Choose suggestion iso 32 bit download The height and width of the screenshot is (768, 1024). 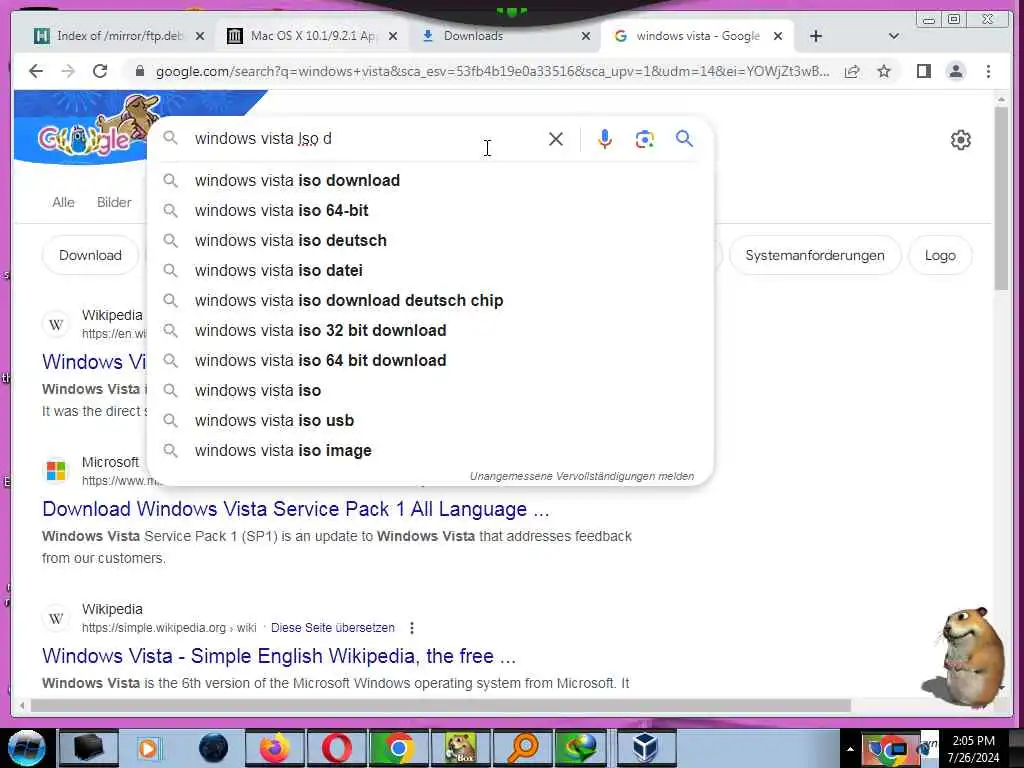[x=430, y=330]
